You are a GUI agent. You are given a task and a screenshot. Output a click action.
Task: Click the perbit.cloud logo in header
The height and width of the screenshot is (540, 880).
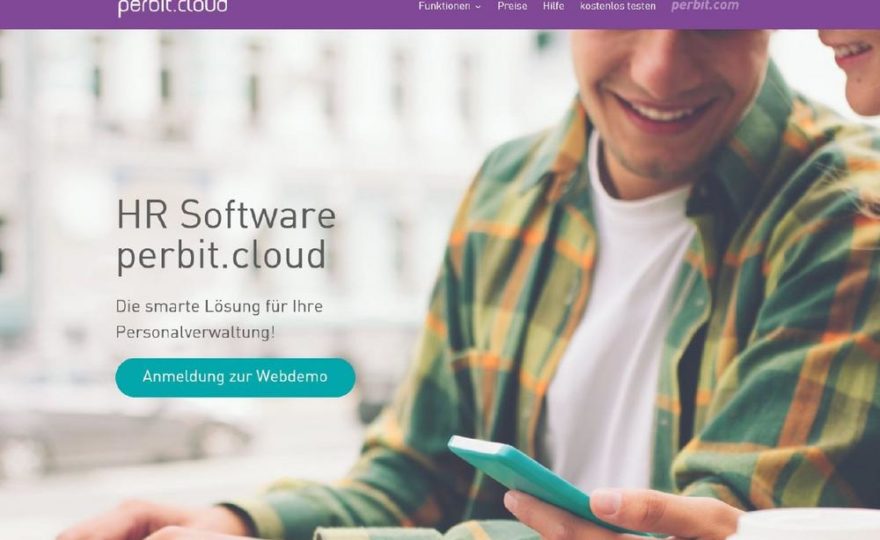[172, 7]
